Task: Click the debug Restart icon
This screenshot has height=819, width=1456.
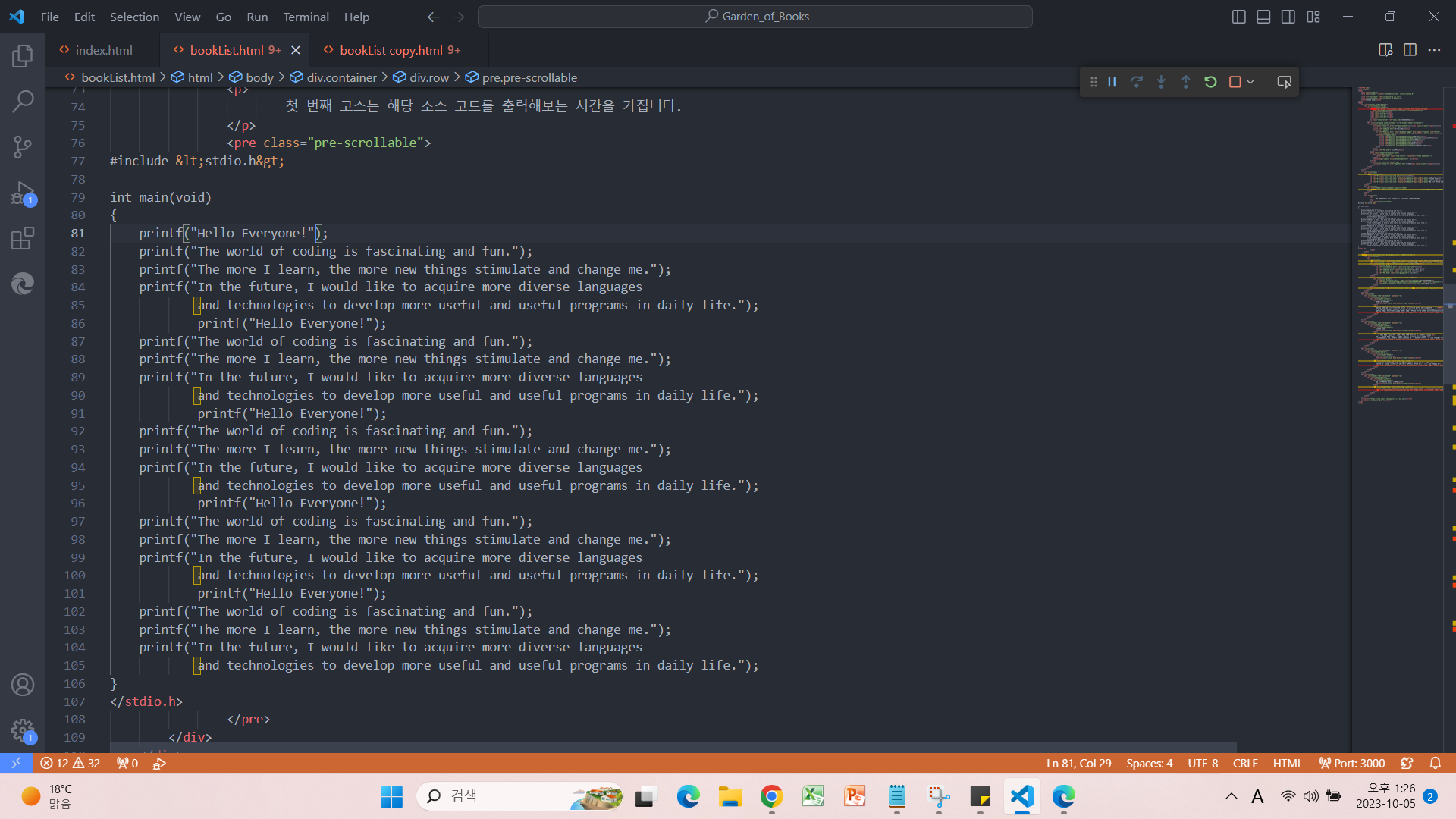Action: point(1210,82)
